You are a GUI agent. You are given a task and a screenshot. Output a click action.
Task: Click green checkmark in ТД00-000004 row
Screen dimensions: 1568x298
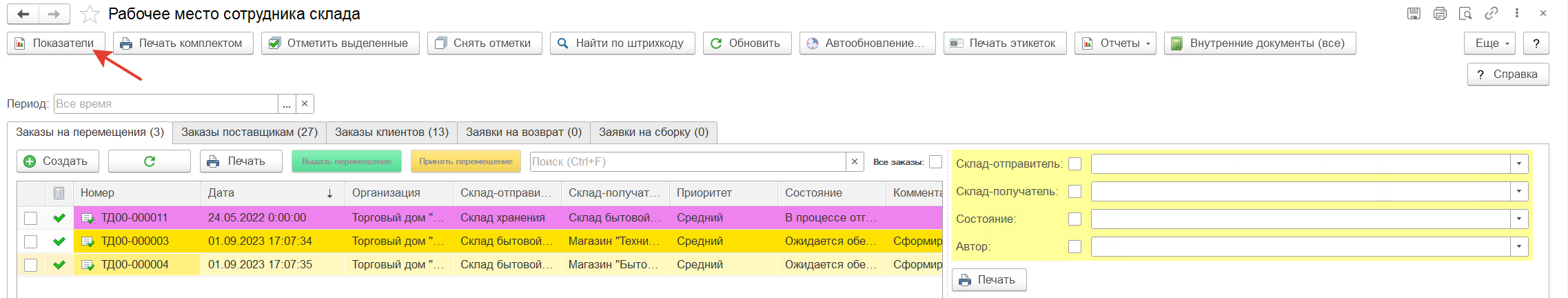click(59, 265)
